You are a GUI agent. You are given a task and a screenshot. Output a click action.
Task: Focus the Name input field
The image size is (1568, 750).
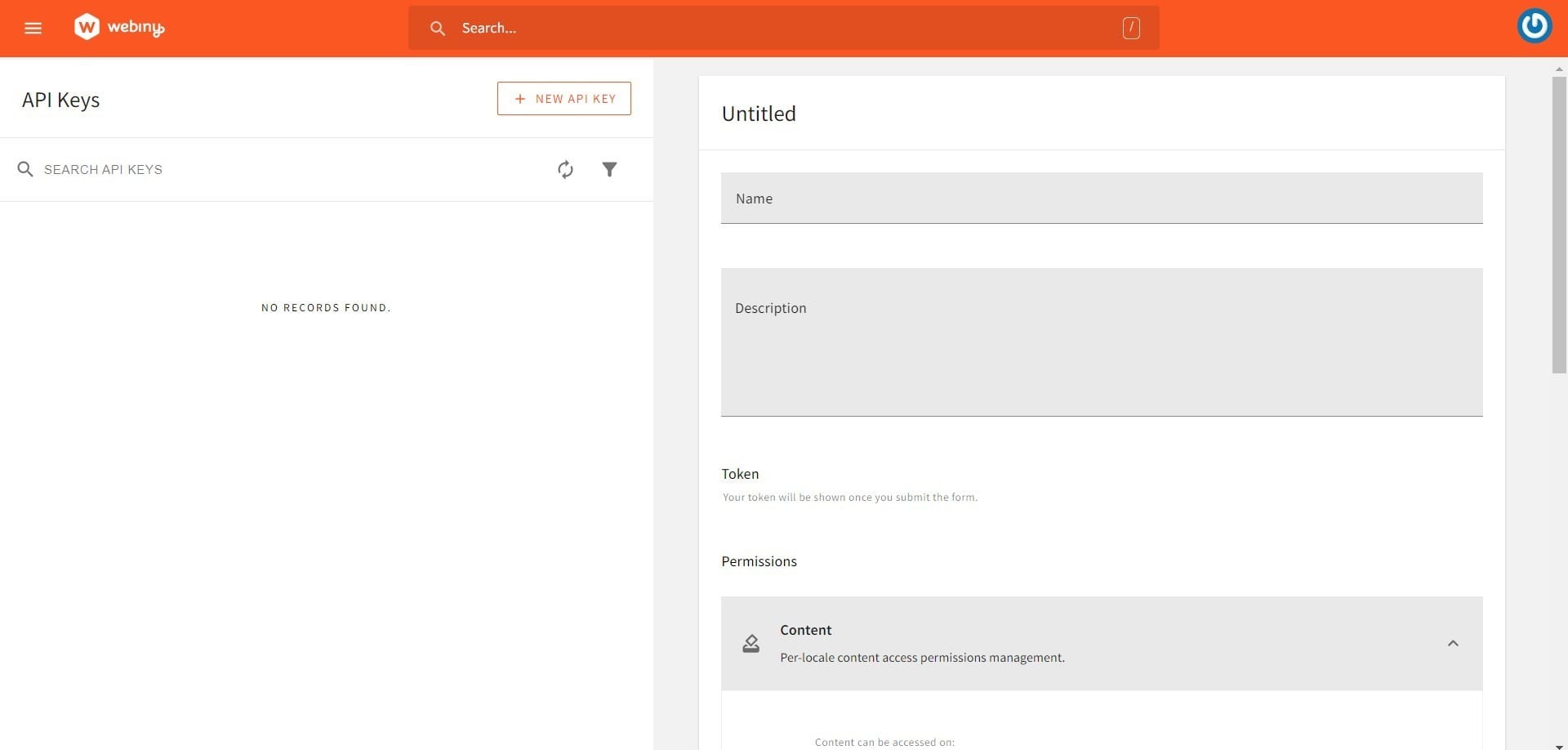1101,199
